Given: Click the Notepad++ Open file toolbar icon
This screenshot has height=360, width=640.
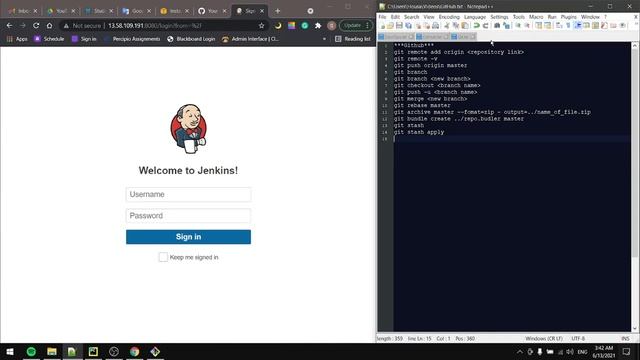Looking at the screenshot, I should point(391,26).
